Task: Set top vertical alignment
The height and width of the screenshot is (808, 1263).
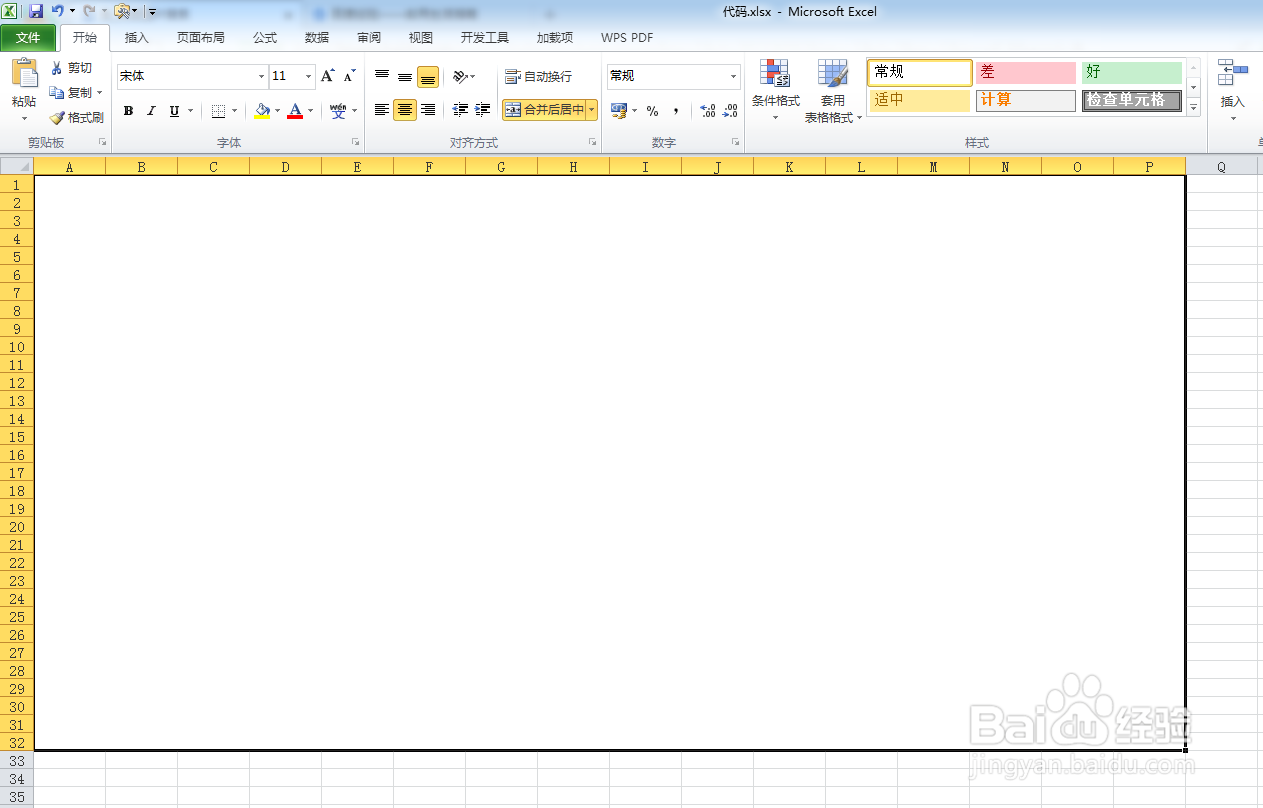Action: click(x=382, y=76)
